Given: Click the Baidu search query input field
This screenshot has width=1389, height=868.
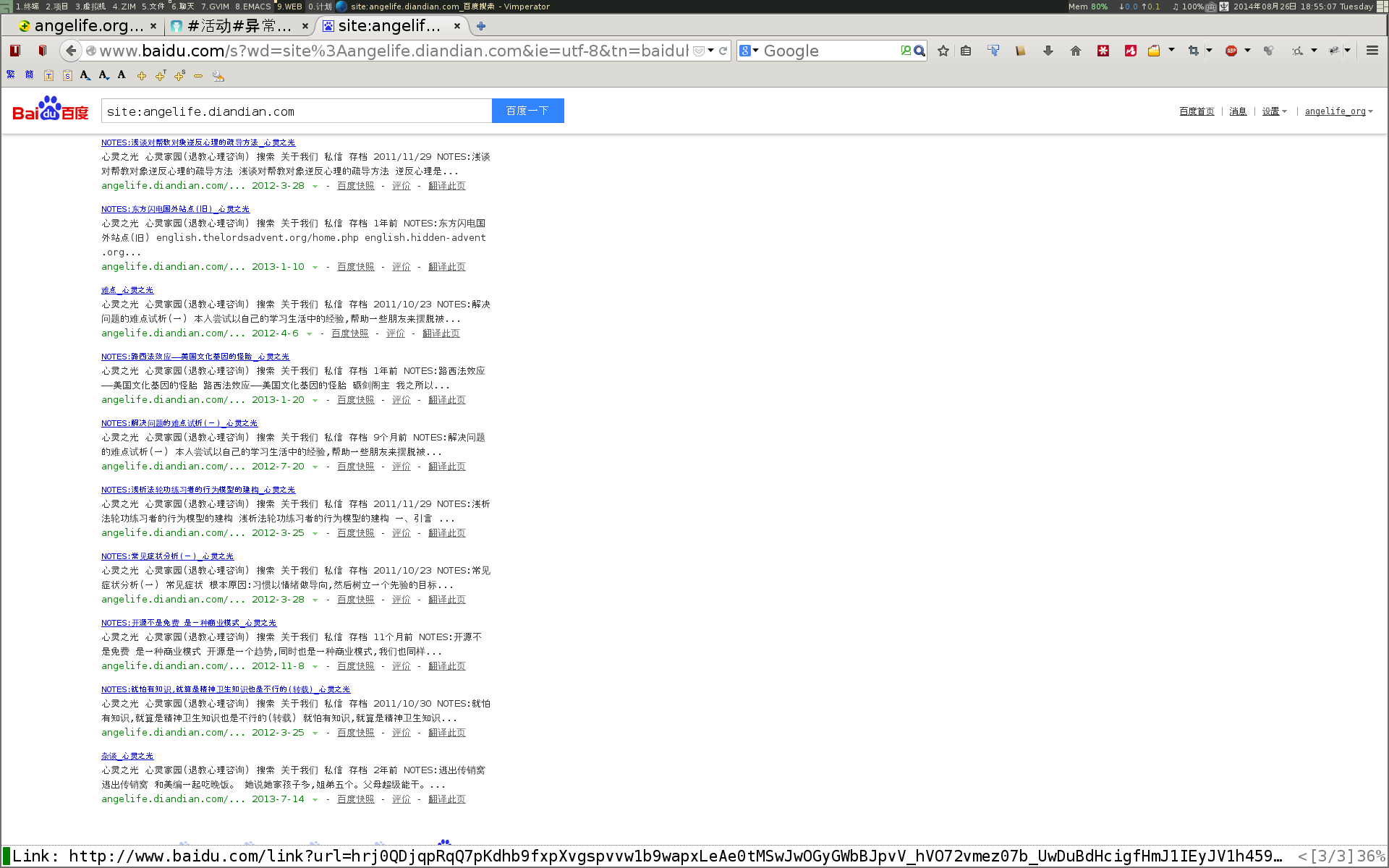Looking at the screenshot, I should click(x=297, y=111).
